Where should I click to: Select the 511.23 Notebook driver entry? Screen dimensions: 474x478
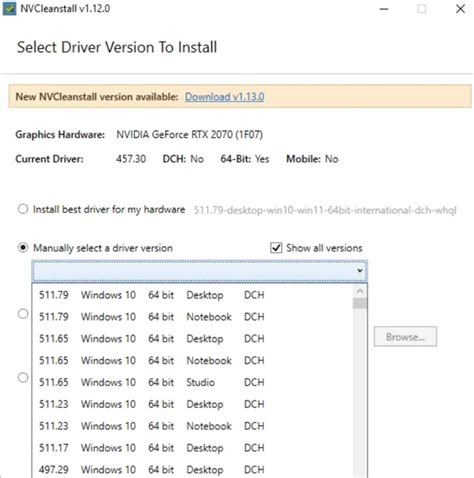click(x=193, y=426)
